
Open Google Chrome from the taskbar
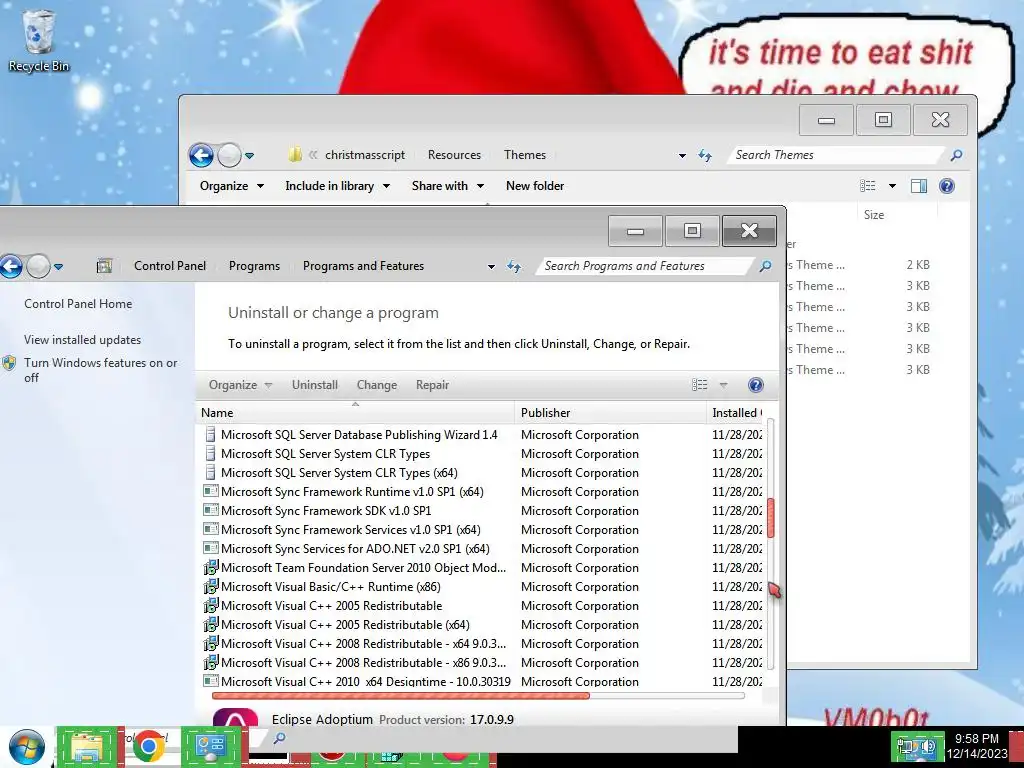point(148,747)
